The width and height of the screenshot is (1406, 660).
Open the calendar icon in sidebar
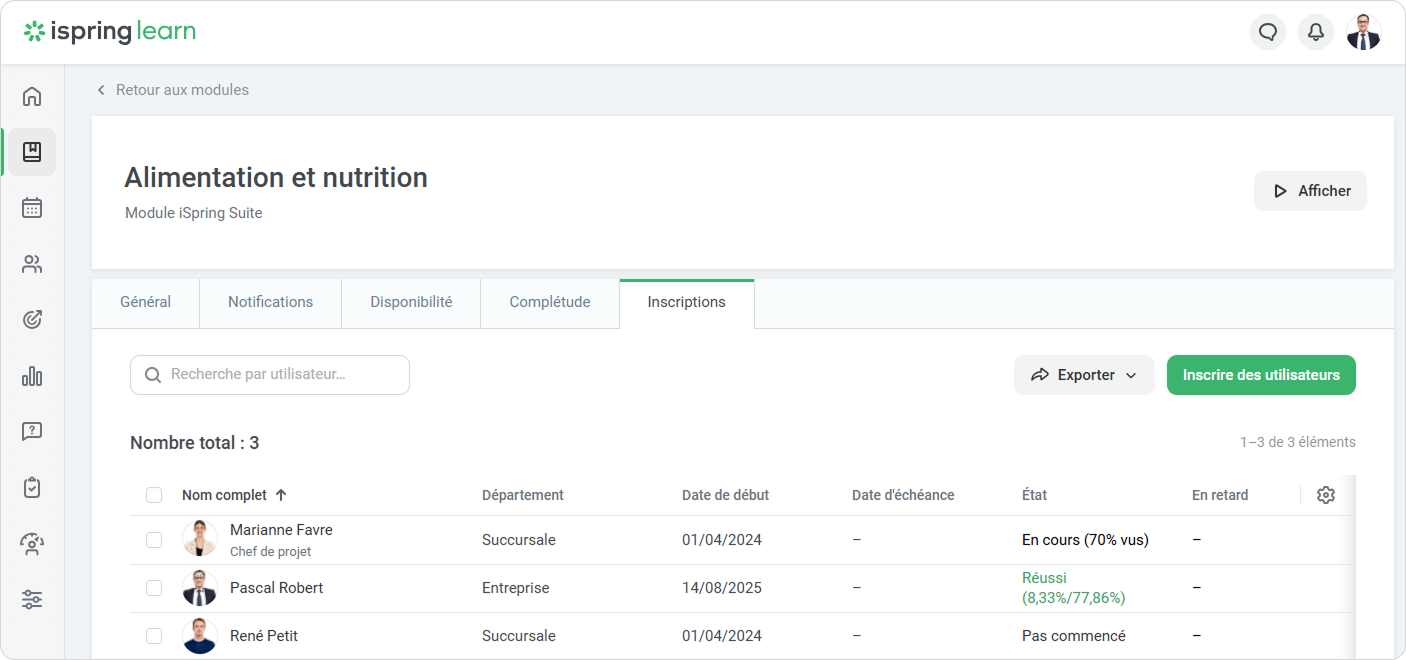click(32, 208)
